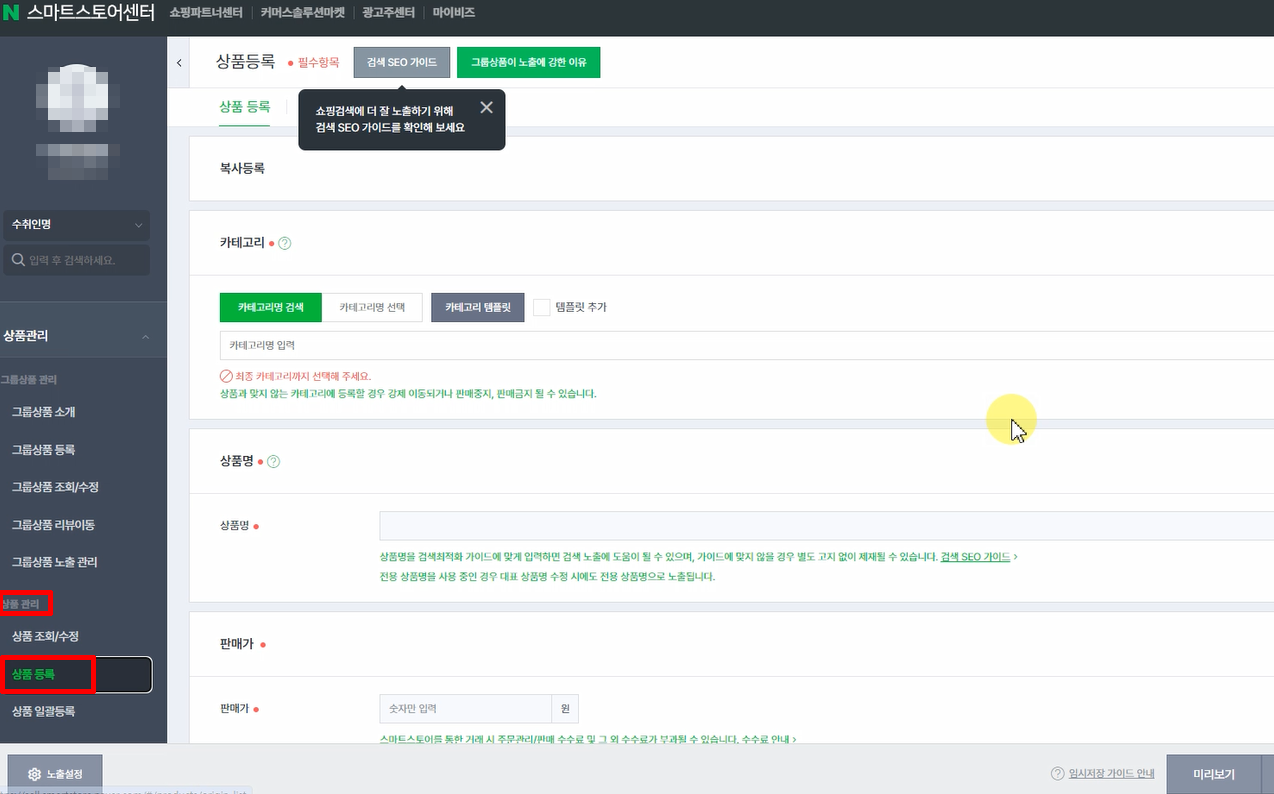Open help icon next to 상품명 heading
The height and width of the screenshot is (794, 1274).
click(274, 462)
